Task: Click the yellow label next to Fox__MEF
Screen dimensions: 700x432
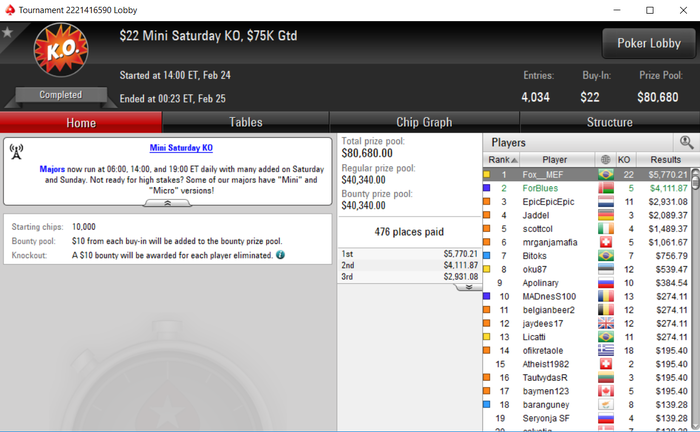Action: (x=487, y=174)
